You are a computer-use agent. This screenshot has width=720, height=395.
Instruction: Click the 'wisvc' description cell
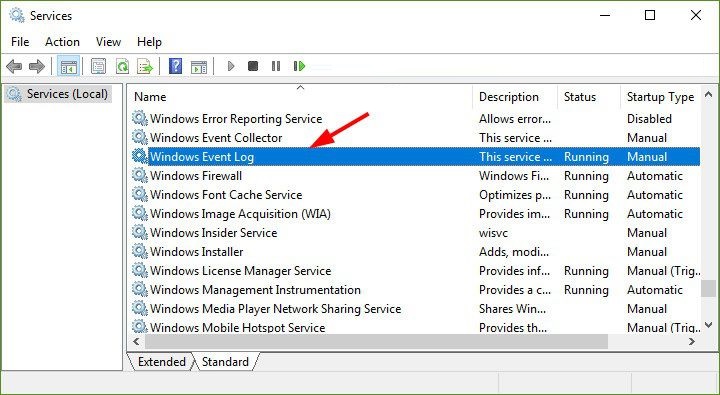(x=493, y=233)
